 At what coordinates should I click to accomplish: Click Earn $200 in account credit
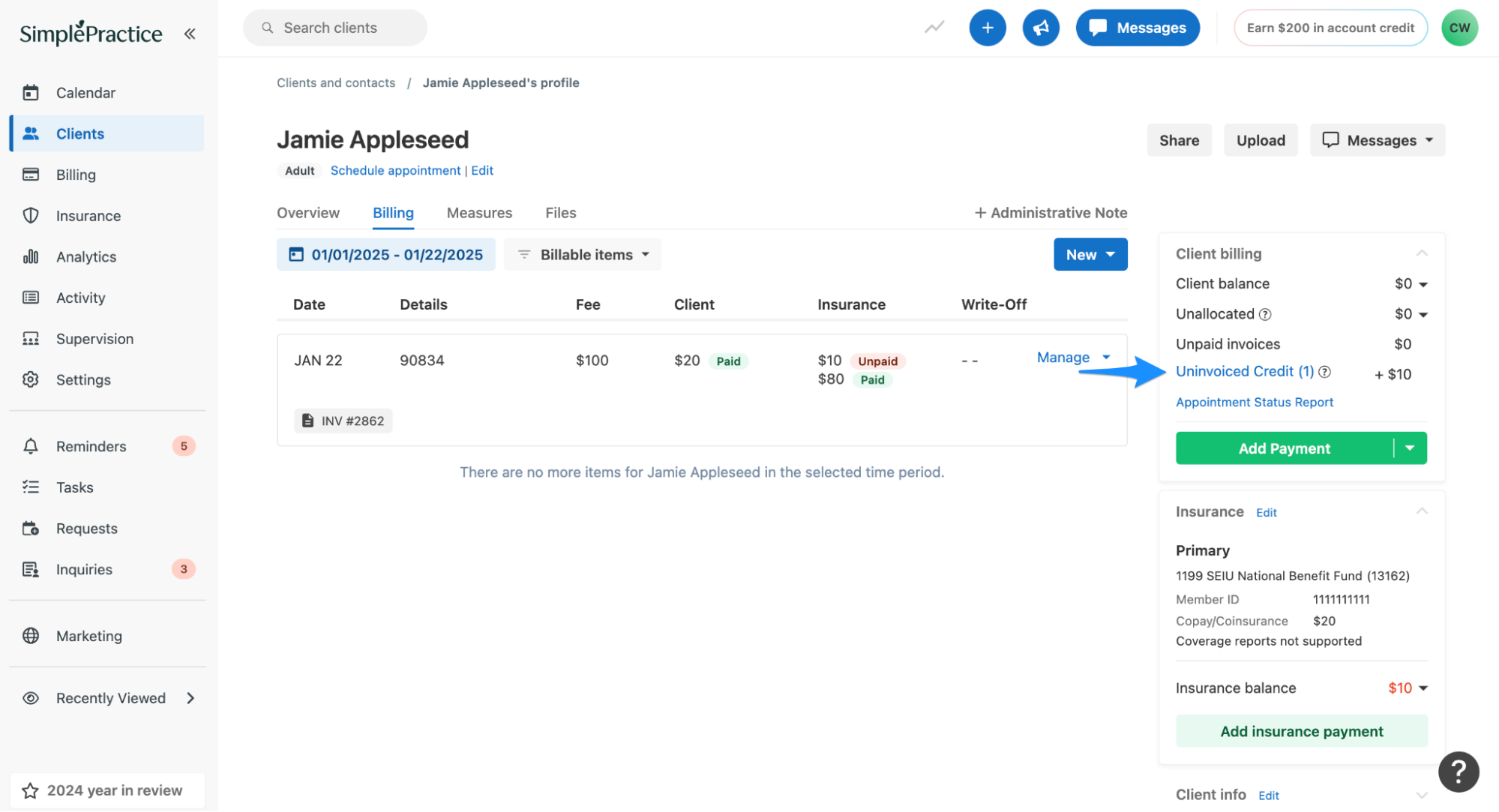1330,28
